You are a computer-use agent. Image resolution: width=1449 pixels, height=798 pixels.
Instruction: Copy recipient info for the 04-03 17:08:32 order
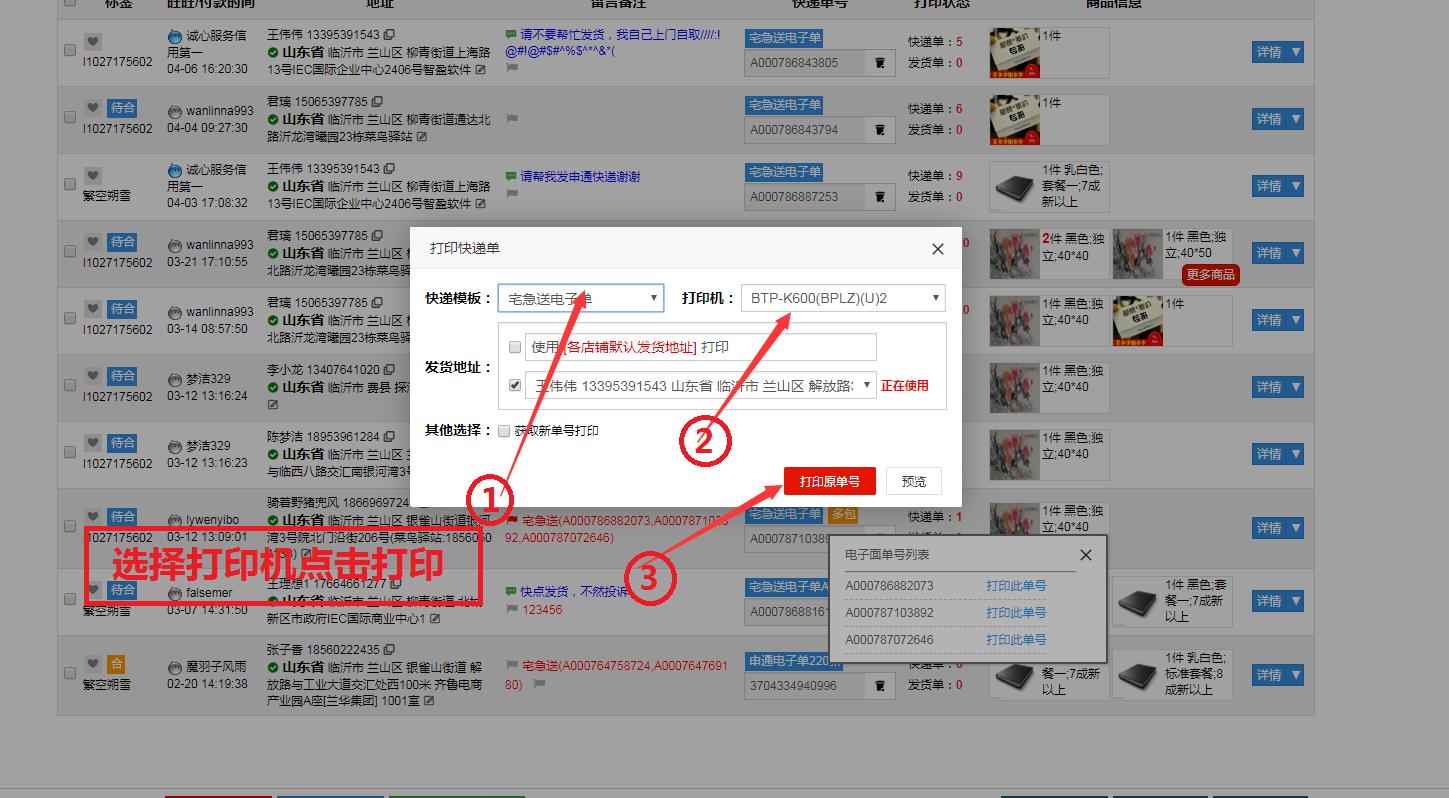pyautogui.click(x=389, y=169)
